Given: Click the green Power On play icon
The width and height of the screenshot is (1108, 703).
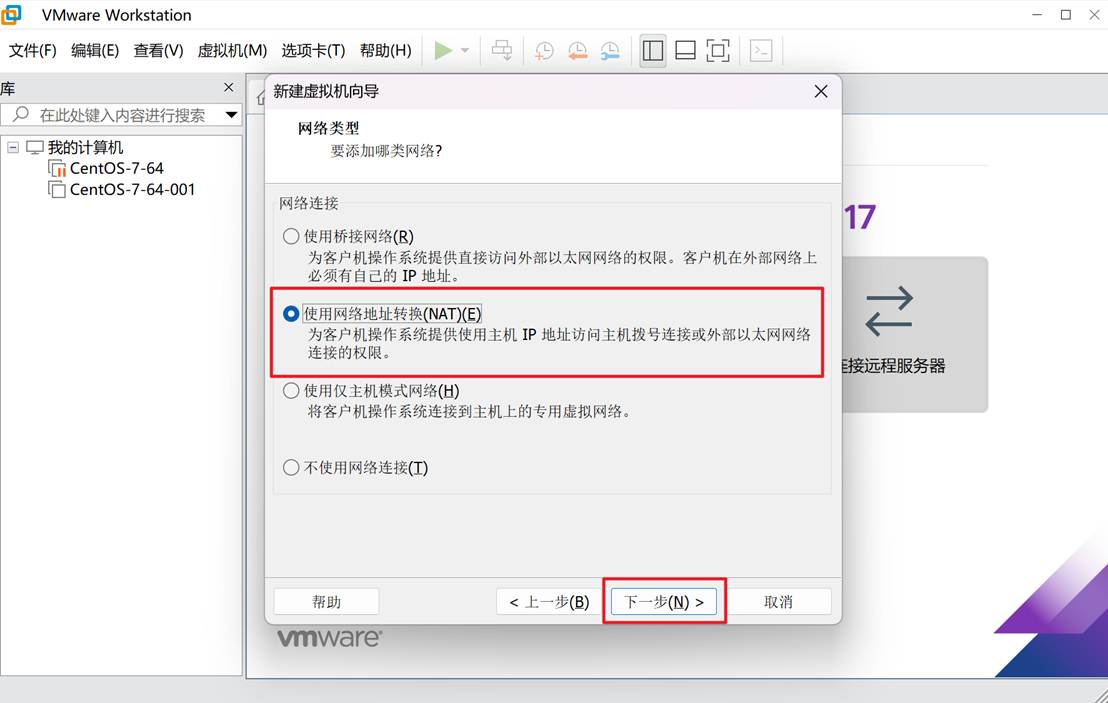Looking at the screenshot, I should (443, 50).
